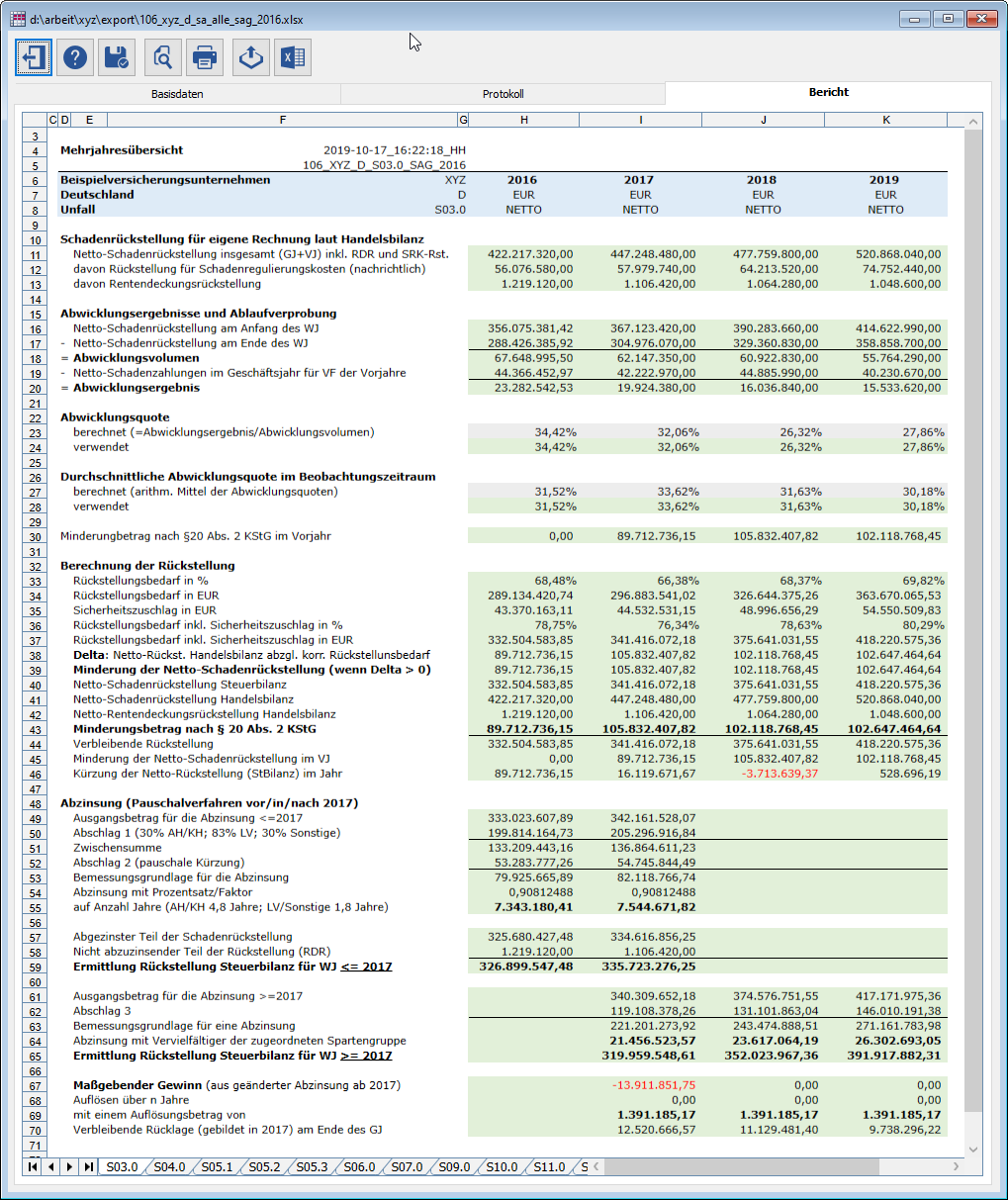Click horizontal scrollbar right arrow
1008x1200 pixels.
click(956, 1167)
